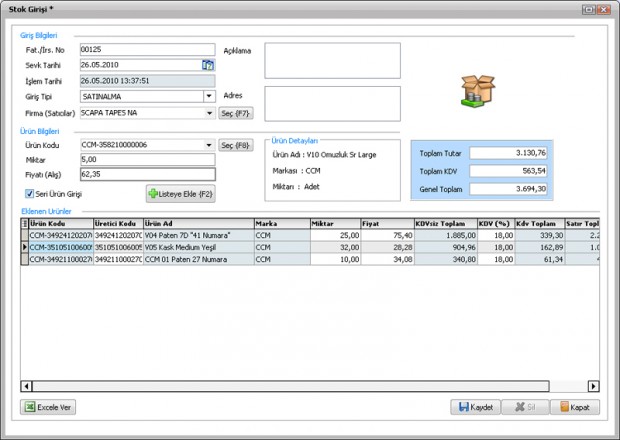Open the Sevk Tarihi calendar picker icon
620x440 pixels.
tap(208, 65)
